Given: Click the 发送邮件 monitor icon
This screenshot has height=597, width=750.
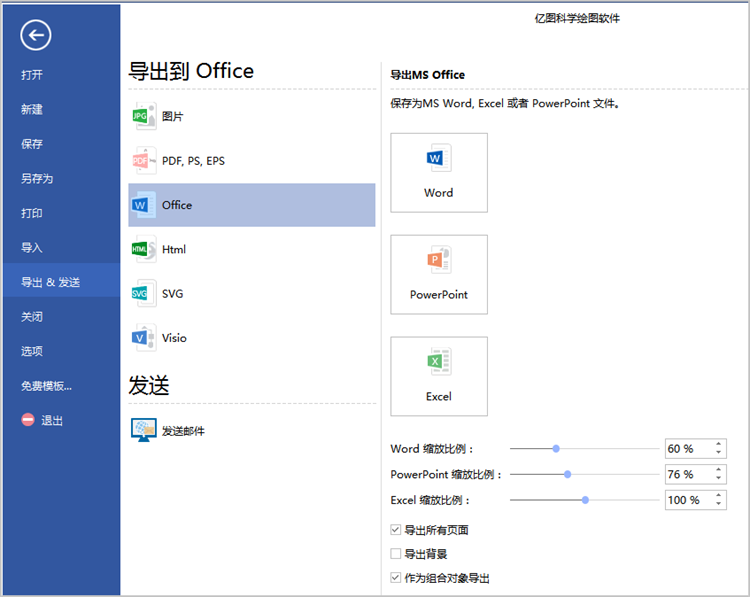Looking at the screenshot, I should (x=144, y=430).
